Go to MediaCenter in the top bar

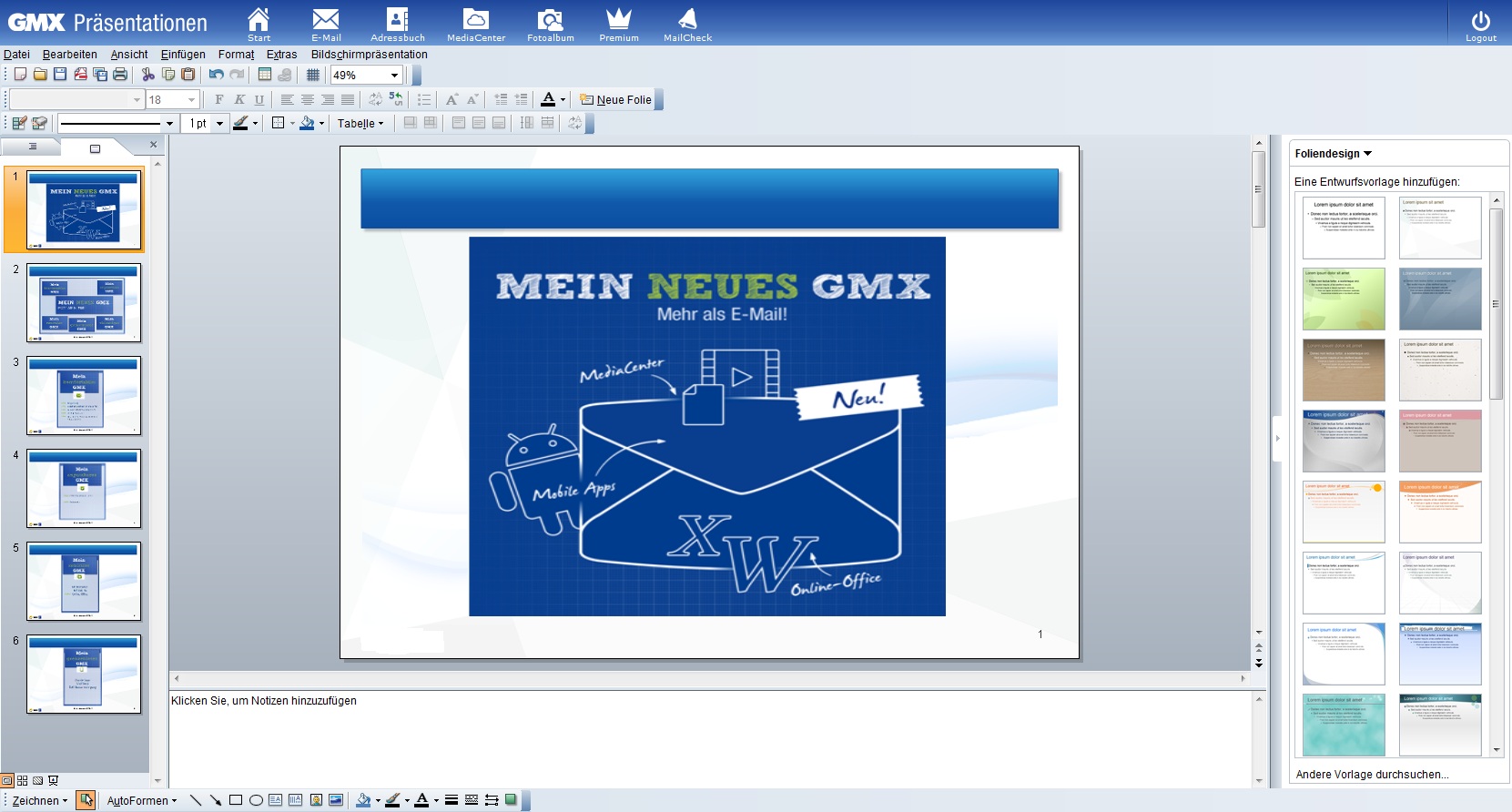[x=476, y=25]
